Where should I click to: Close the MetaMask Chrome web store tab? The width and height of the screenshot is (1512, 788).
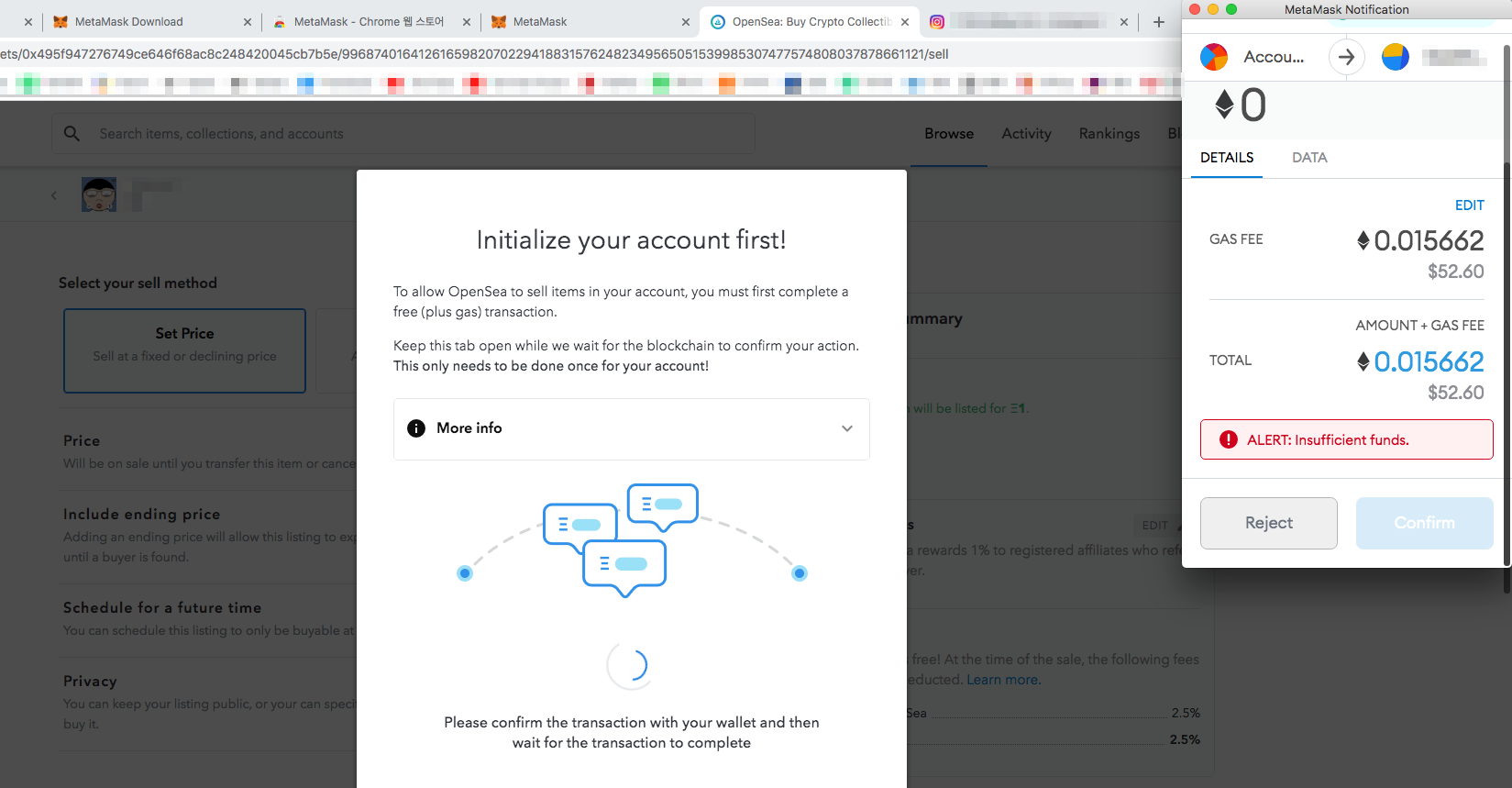pos(467,22)
